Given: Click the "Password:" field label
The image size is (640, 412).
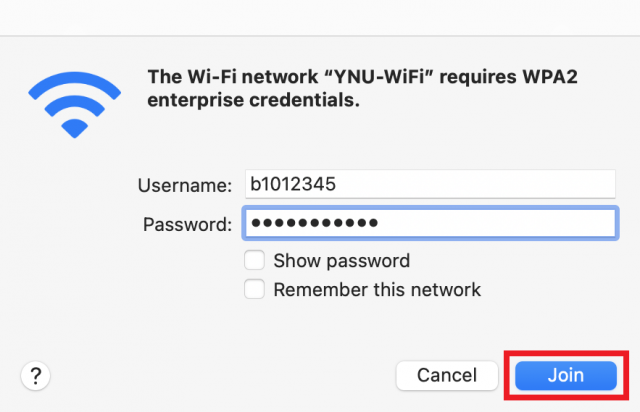Looking at the screenshot, I should (187, 224).
